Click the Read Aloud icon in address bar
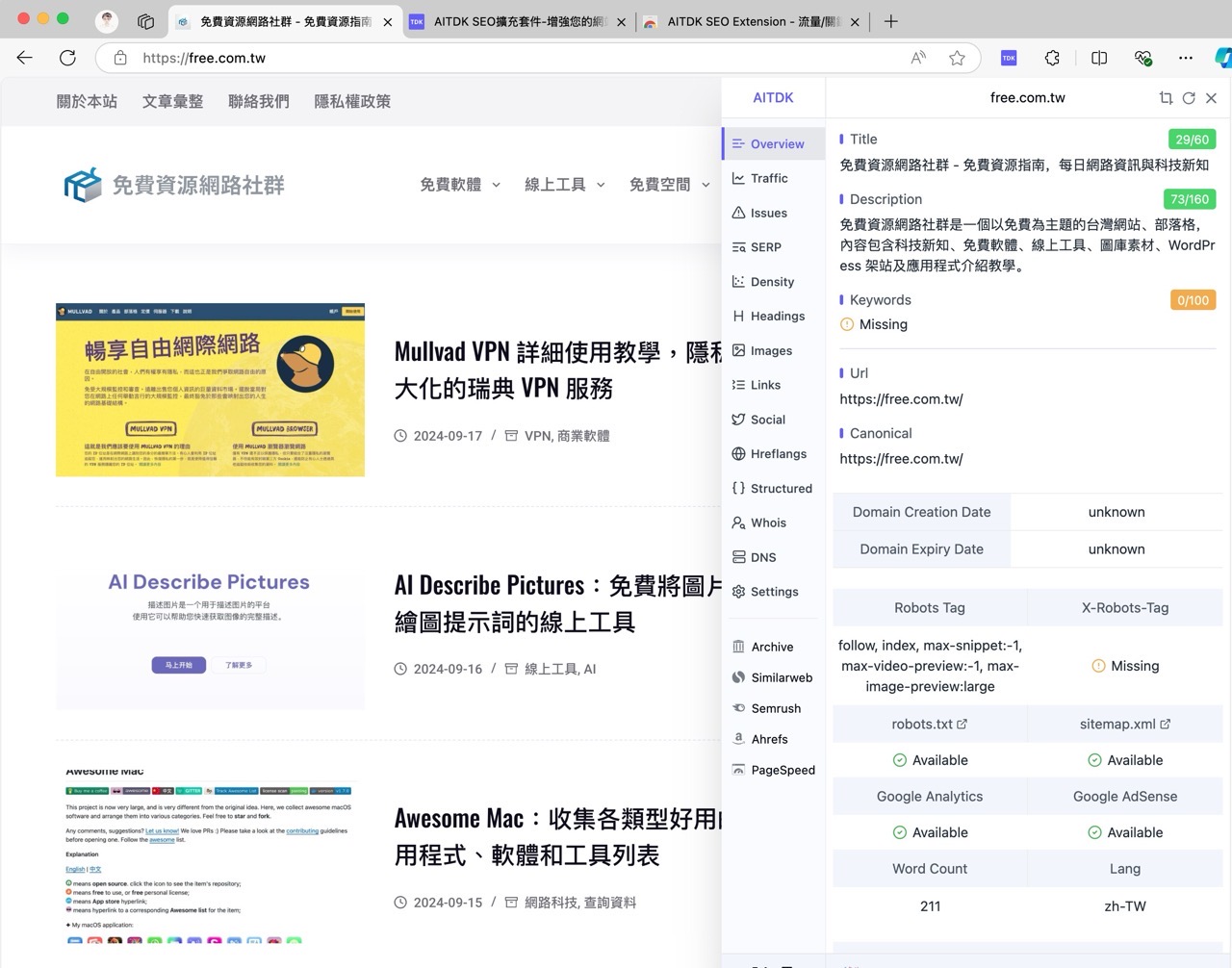Image resolution: width=1232 pixels, height=968 pixels. click(x=918, y=58)
